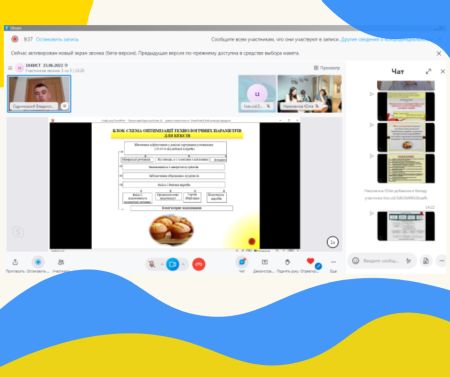Expand the chat panel with arrows icon
This screenshot has height=377, width=450.
click(428, 71)
